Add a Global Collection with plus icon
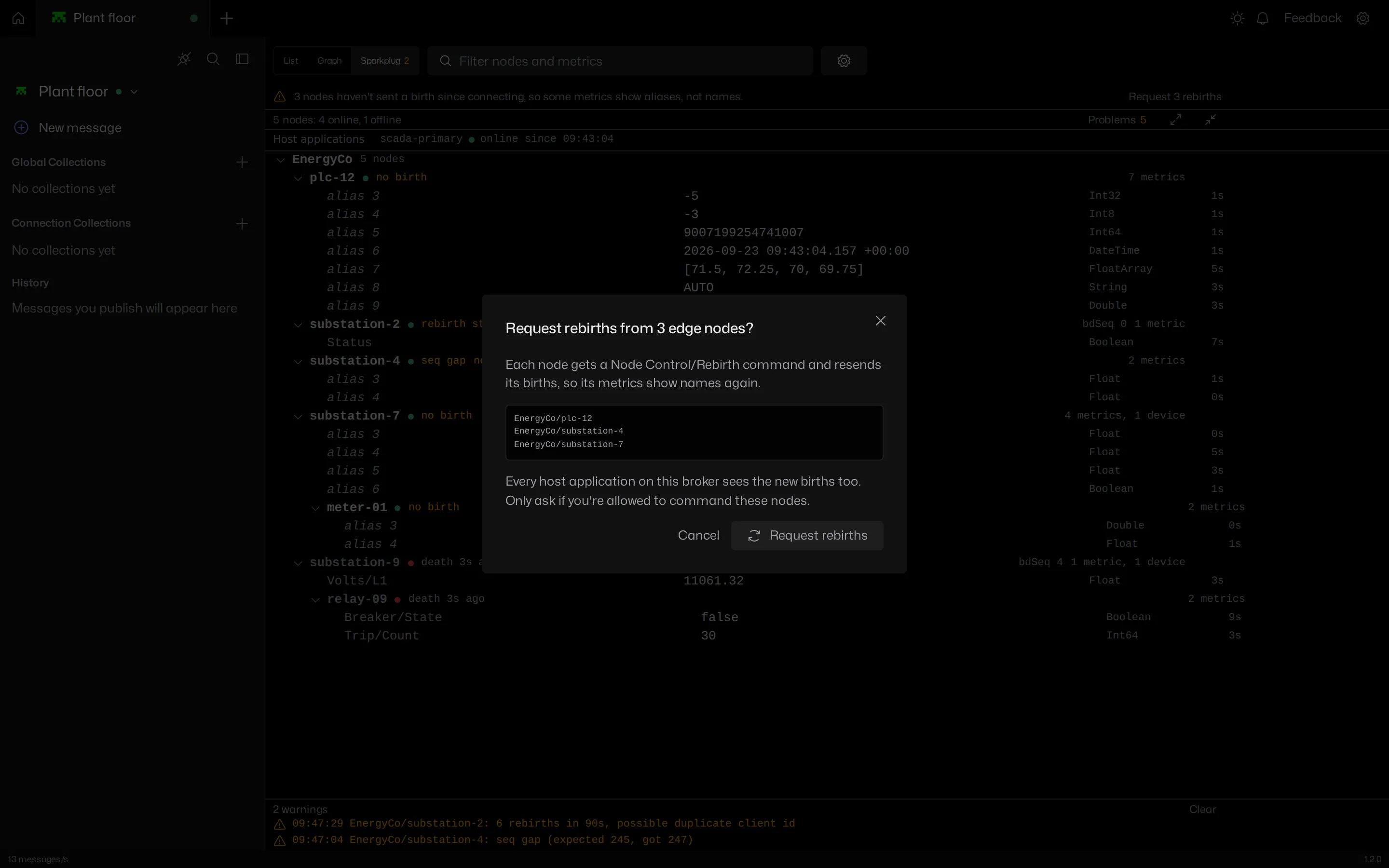Screen dimensions: 1389x868 [x=242, y=163]
